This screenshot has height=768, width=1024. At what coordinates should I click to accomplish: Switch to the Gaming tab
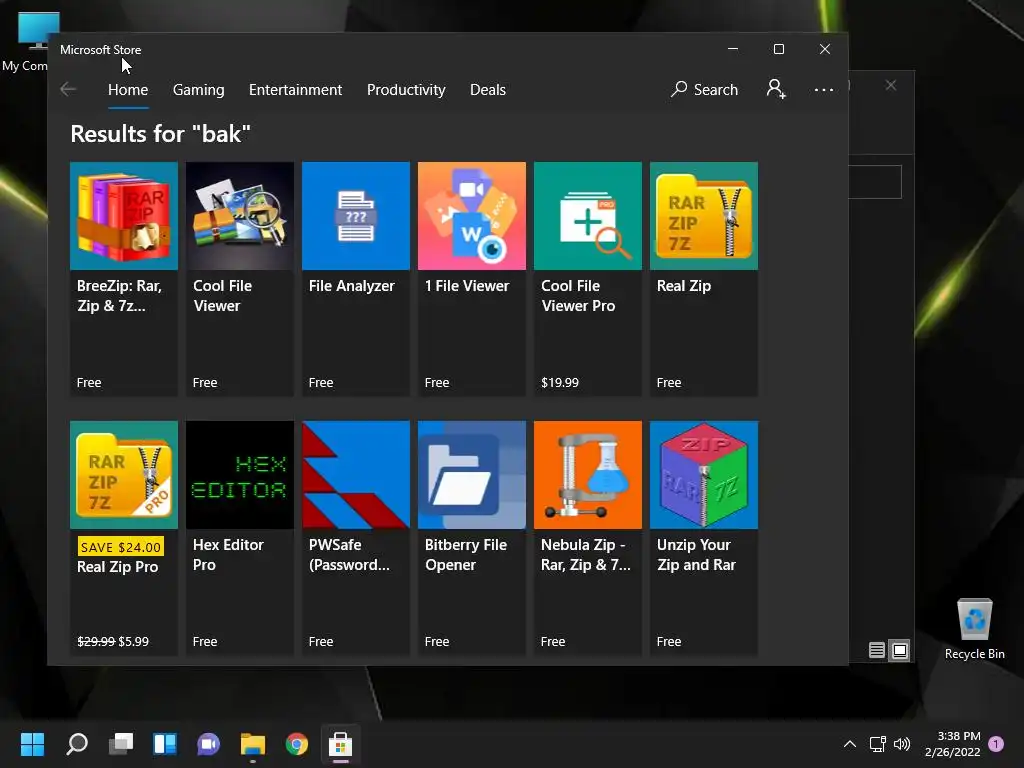click(199, 89)
